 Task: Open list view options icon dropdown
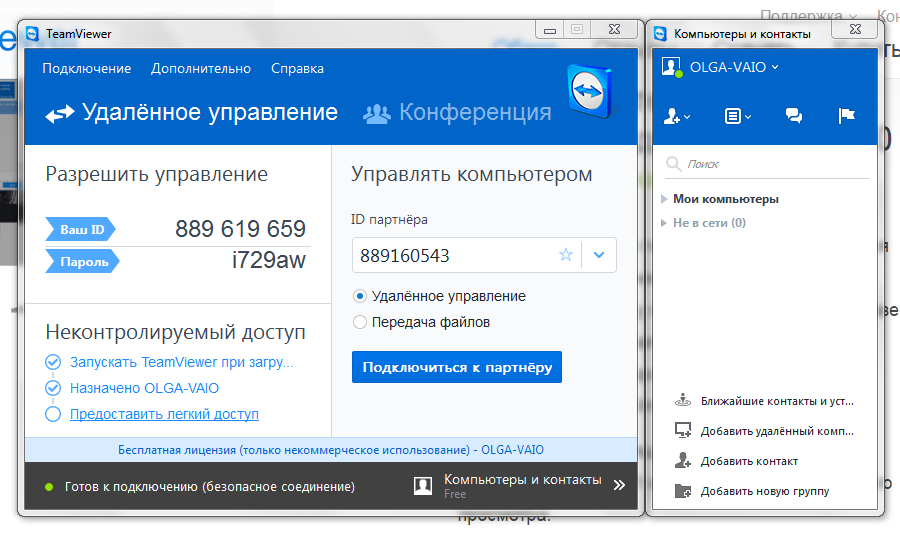coord(738,116)
